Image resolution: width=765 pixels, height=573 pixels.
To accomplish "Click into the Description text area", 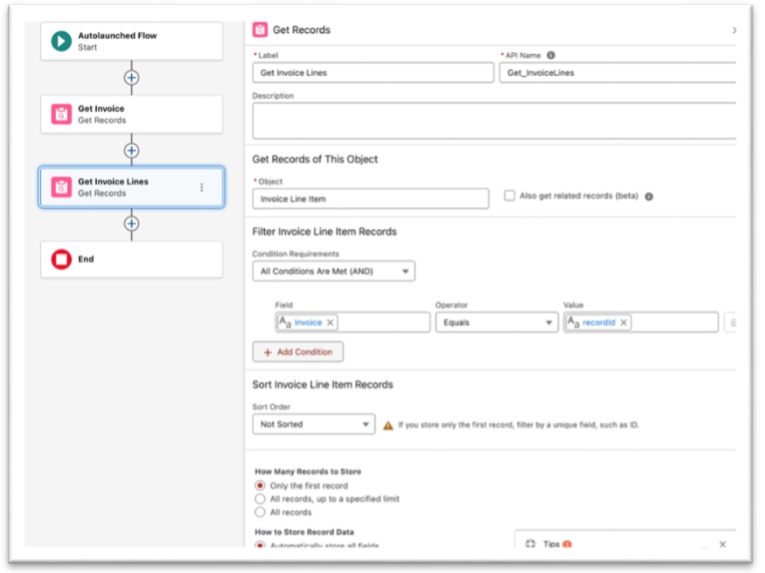I will click(494, 120).
